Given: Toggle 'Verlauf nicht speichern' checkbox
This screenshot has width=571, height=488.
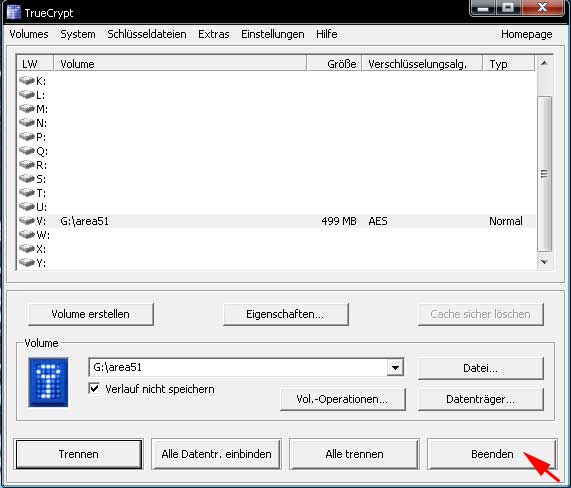Looking at the screenshot, I should [x=94, y=388].
